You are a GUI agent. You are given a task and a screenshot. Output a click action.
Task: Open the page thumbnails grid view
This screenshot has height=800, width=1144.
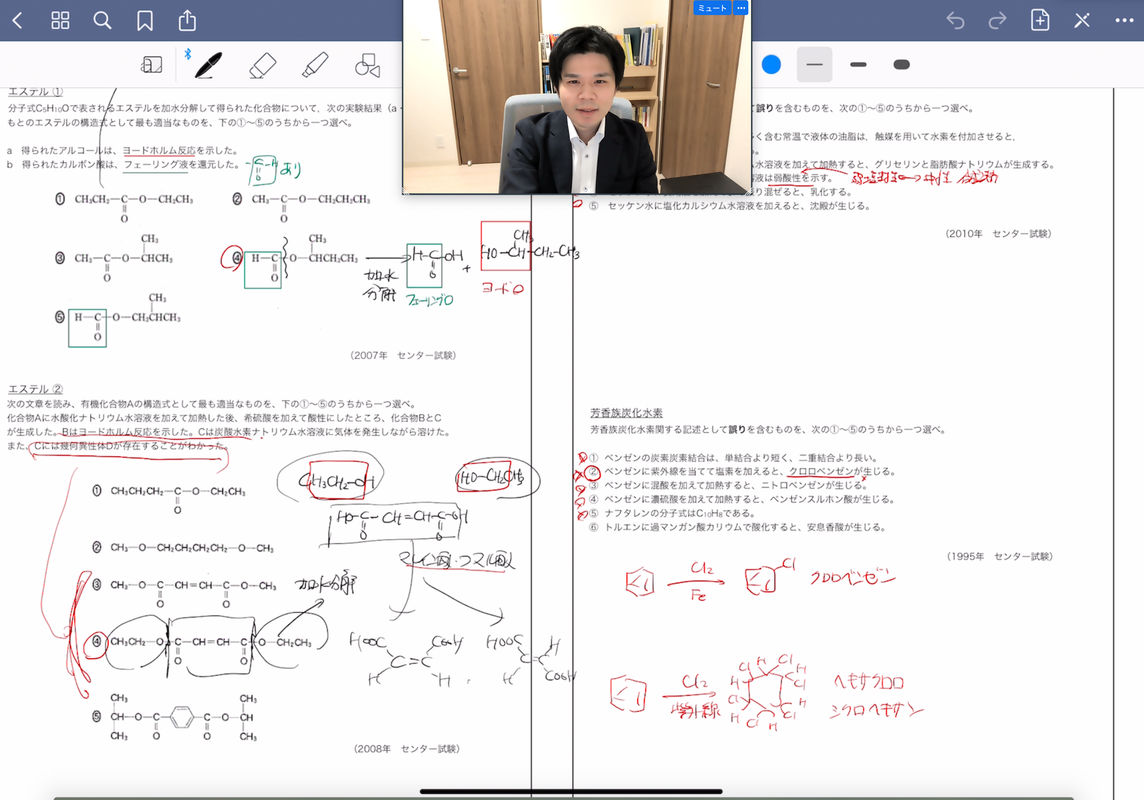[61, 20]
